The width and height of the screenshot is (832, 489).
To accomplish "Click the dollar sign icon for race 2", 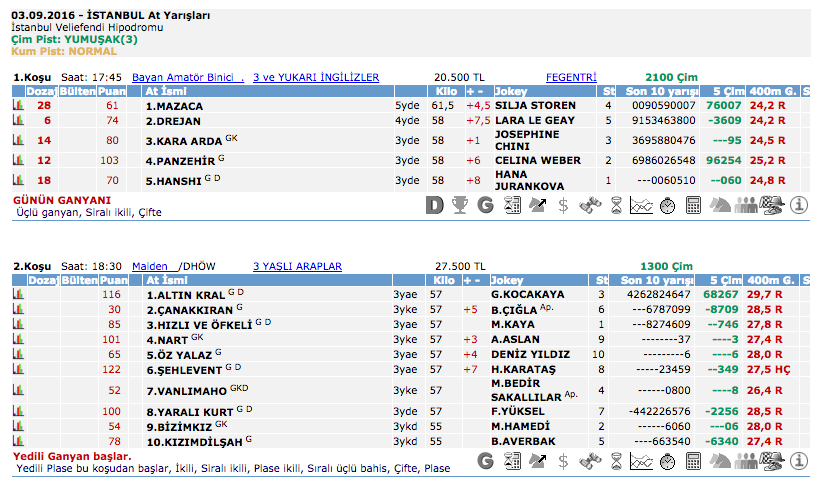I will pos(564,461).
